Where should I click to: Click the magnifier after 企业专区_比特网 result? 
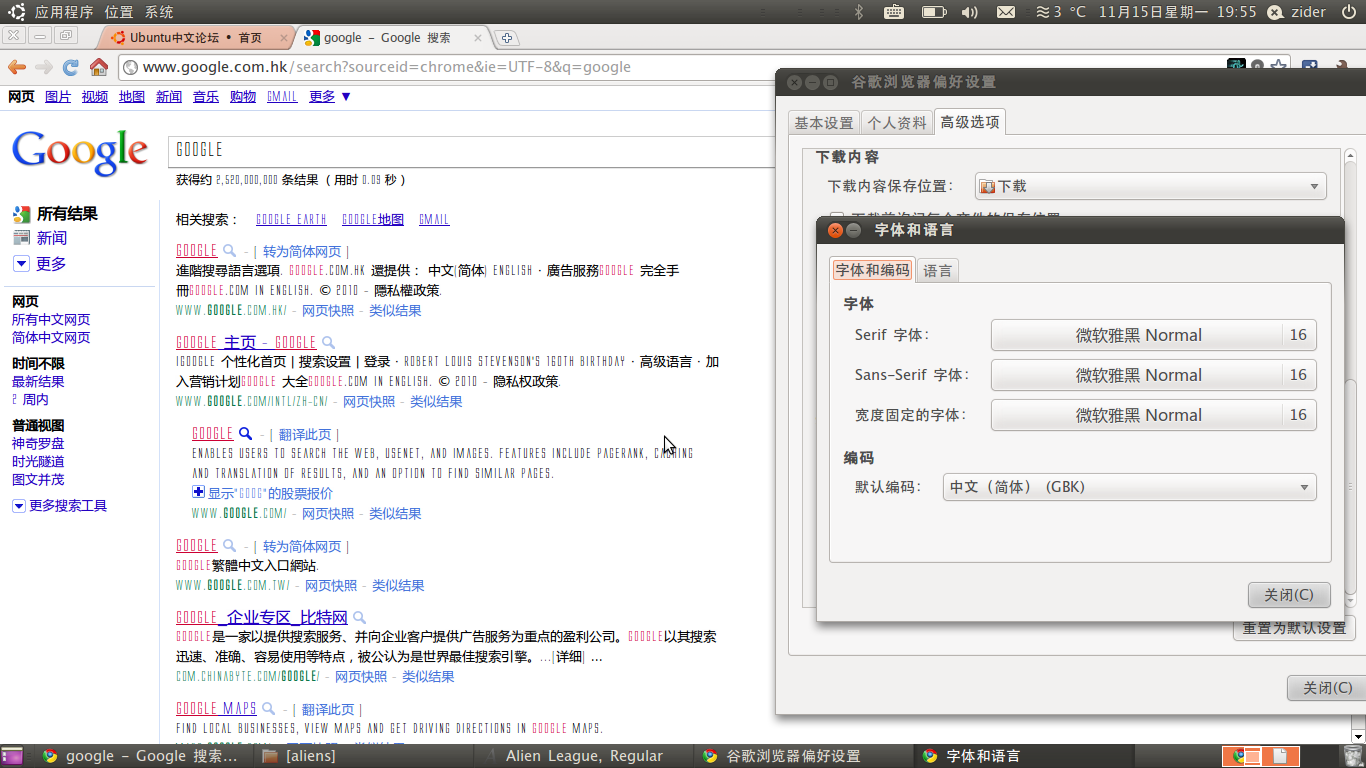point(359,618)
